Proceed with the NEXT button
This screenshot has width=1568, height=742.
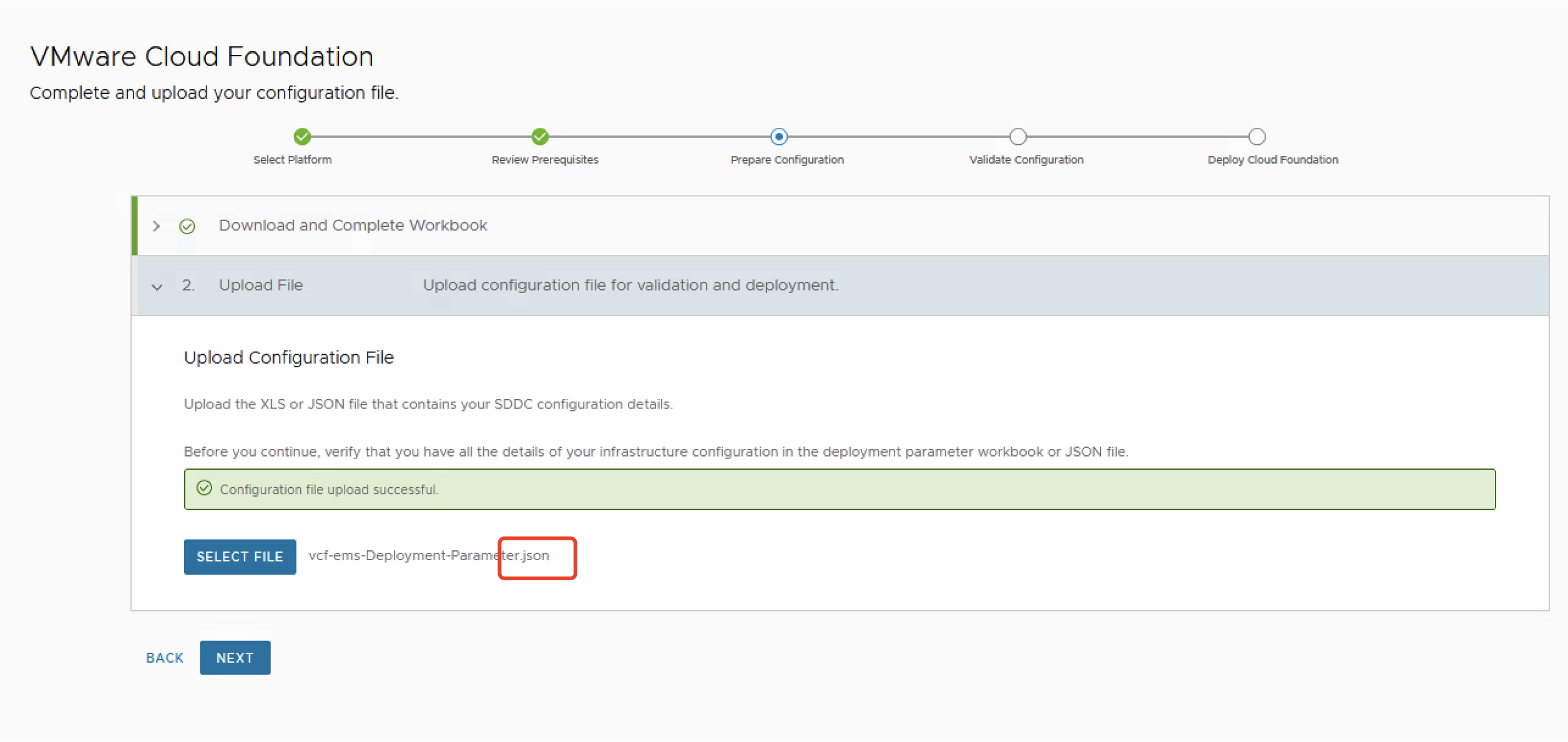click(x=235, y=658)
